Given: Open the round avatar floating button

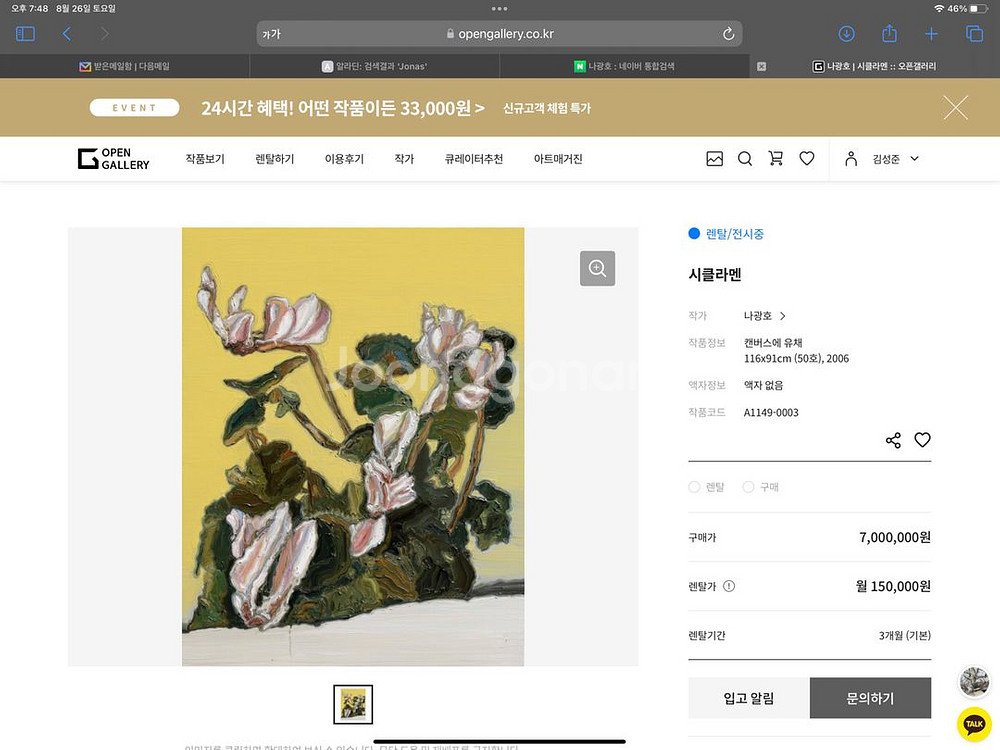Looking at the screenshot, I should 974,681.
